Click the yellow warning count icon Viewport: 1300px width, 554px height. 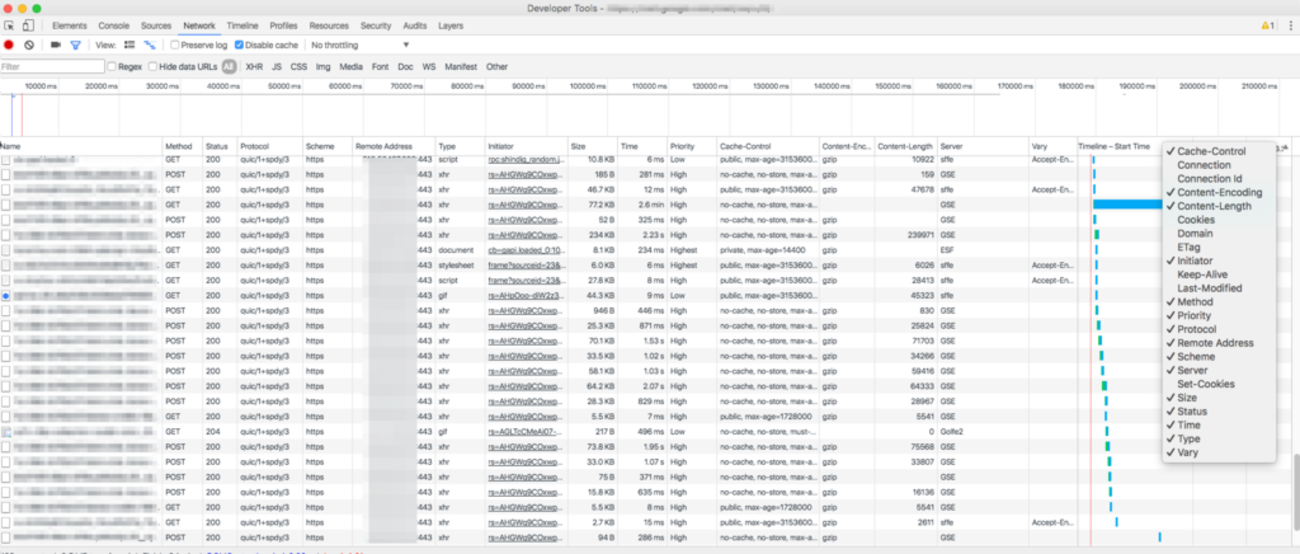(x=1267, y=26)
